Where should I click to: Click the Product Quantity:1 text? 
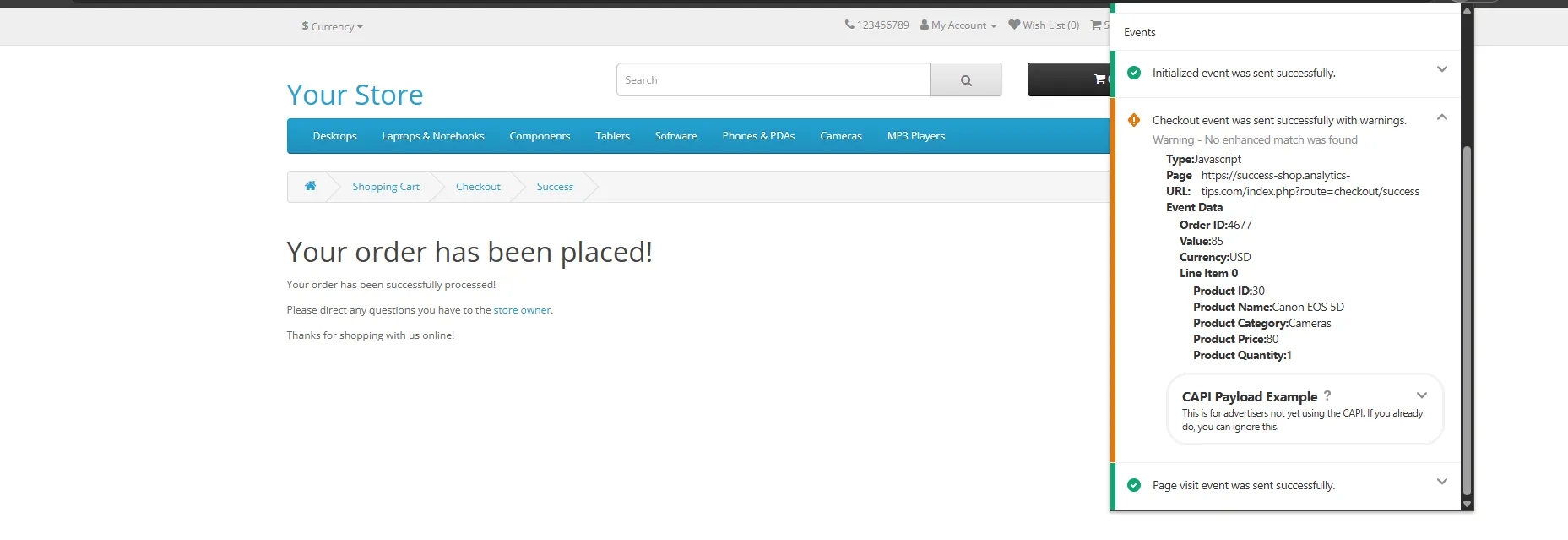[1242, 355]
